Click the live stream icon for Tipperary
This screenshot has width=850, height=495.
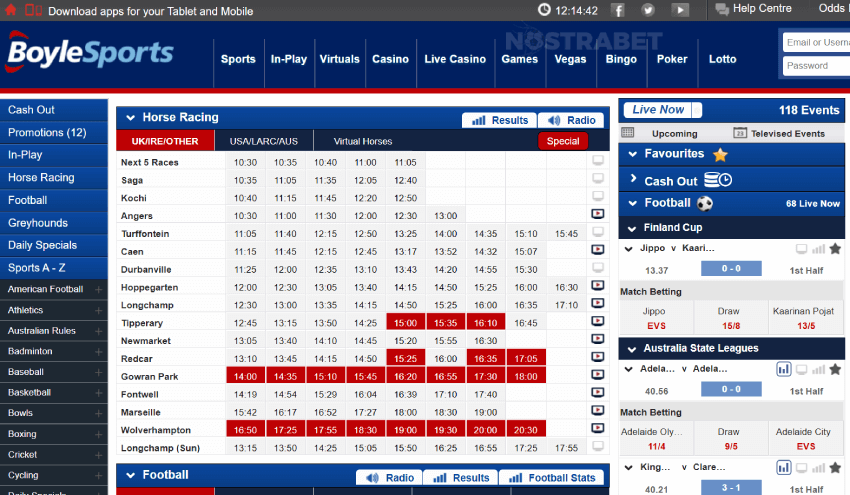point(597,322)
